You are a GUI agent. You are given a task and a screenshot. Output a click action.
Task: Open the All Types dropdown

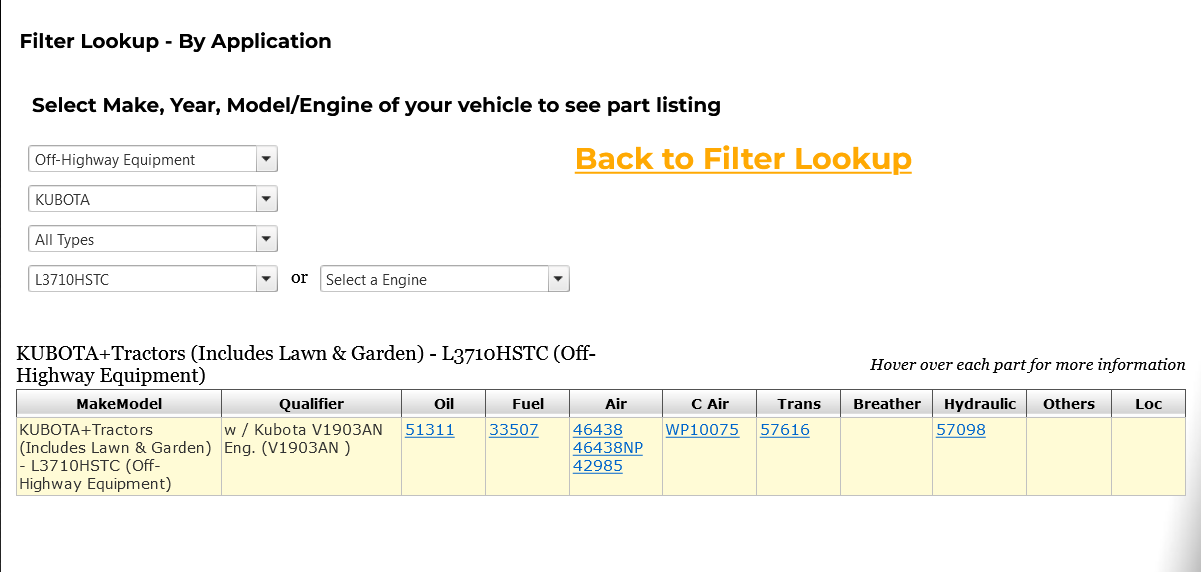point(153,239)
